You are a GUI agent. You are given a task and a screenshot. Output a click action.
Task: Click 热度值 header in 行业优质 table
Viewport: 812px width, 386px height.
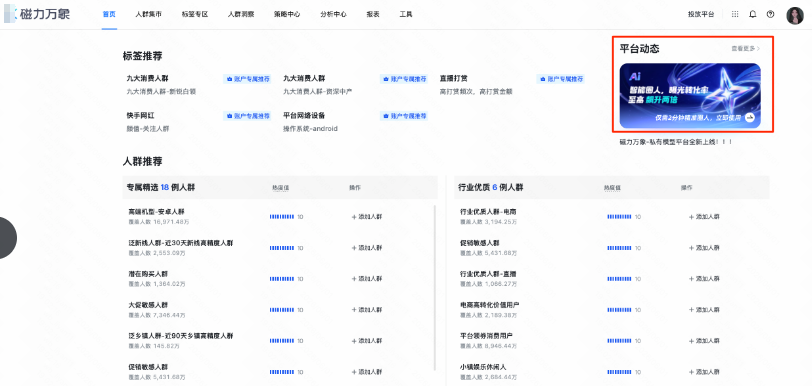click(612, 187)
